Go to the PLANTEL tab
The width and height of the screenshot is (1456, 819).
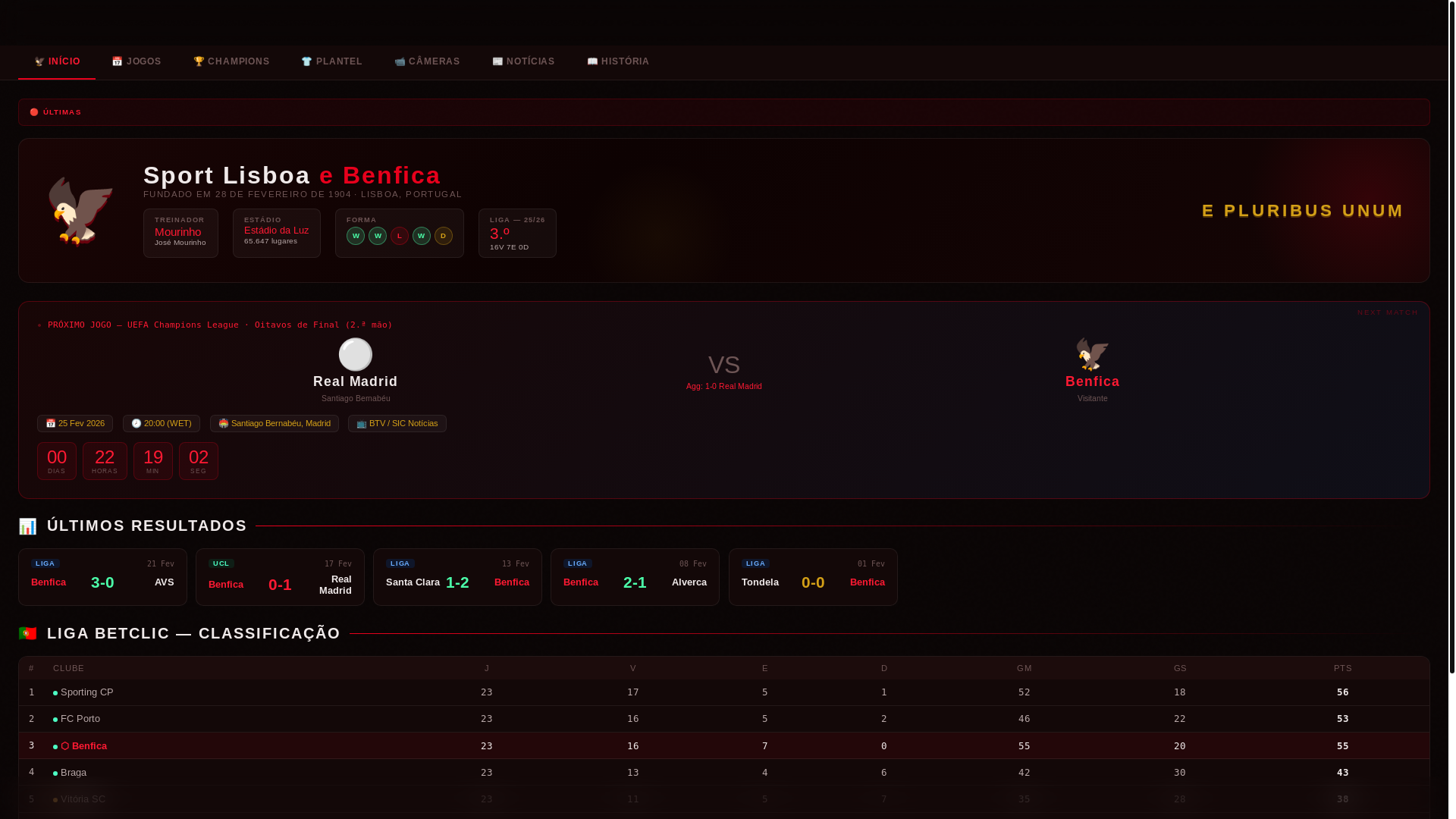click(331, 61)
